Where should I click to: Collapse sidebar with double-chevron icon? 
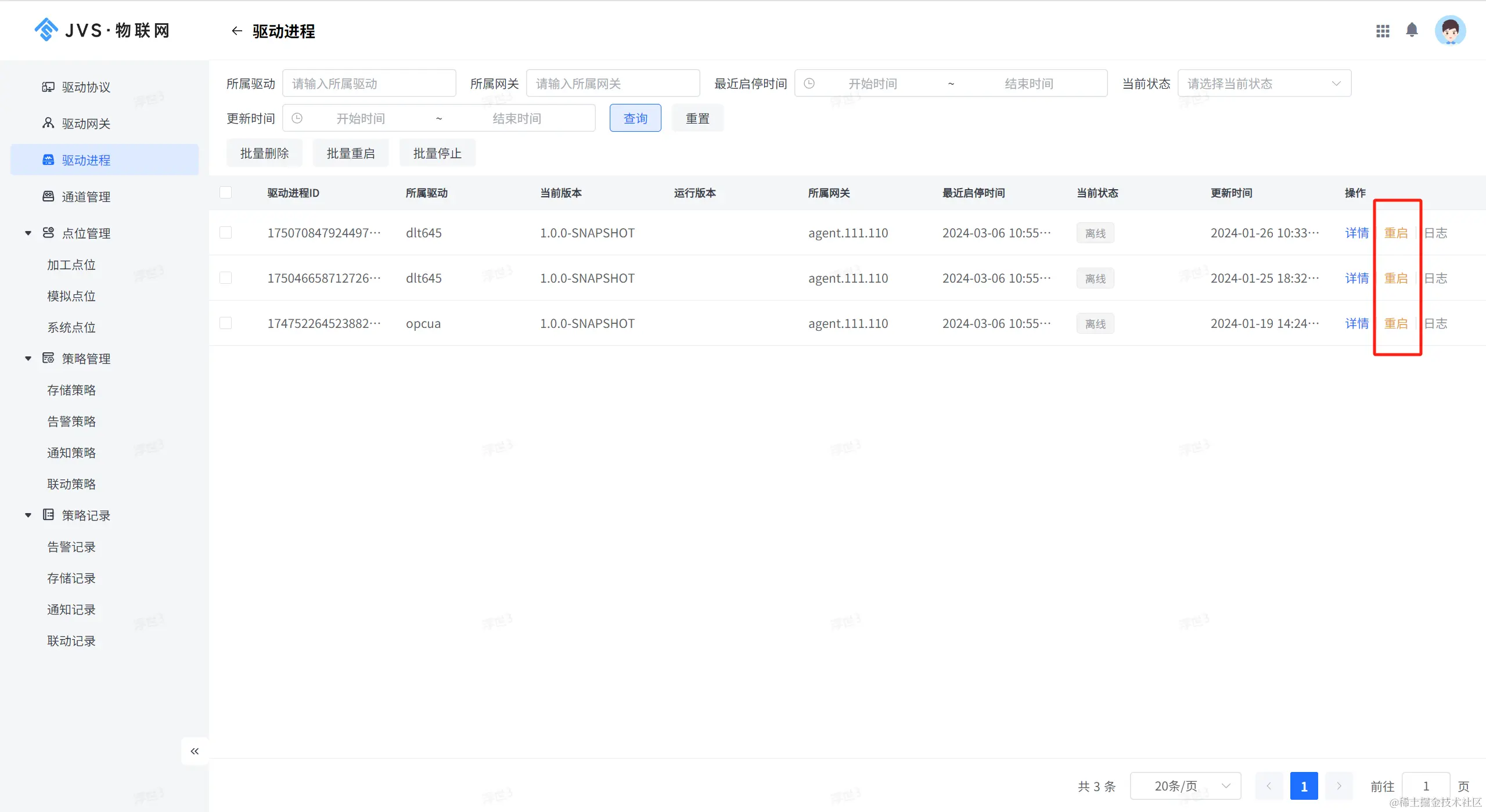pyautogui.click(x=195, y=751)
